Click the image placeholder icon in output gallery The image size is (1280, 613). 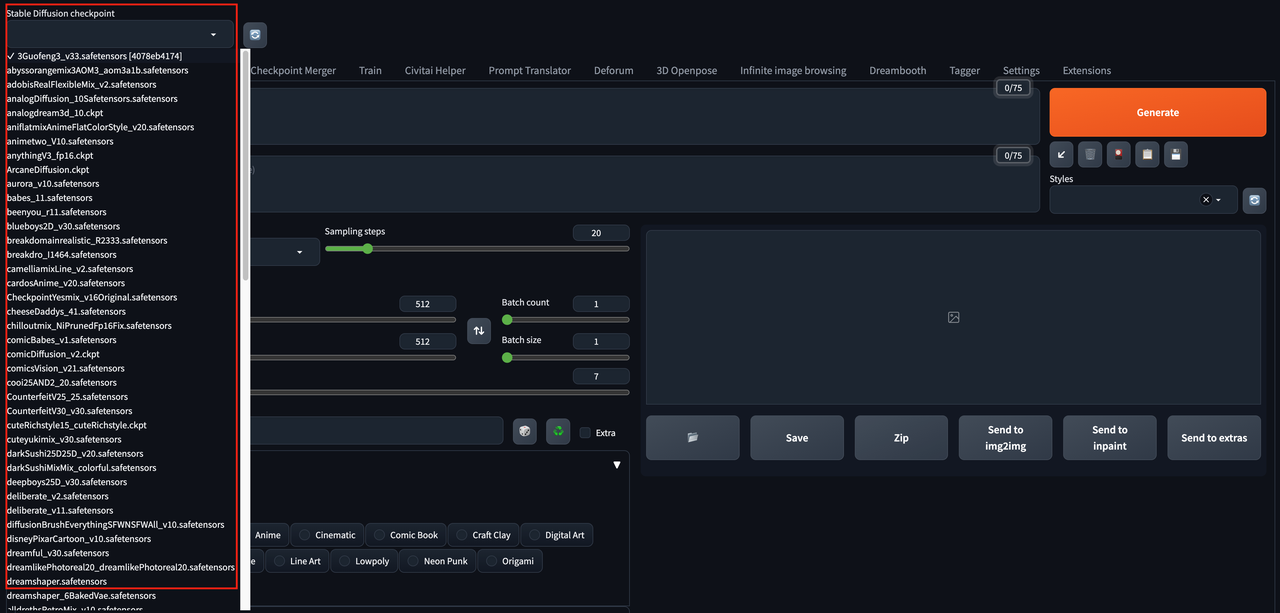(953, 317)
